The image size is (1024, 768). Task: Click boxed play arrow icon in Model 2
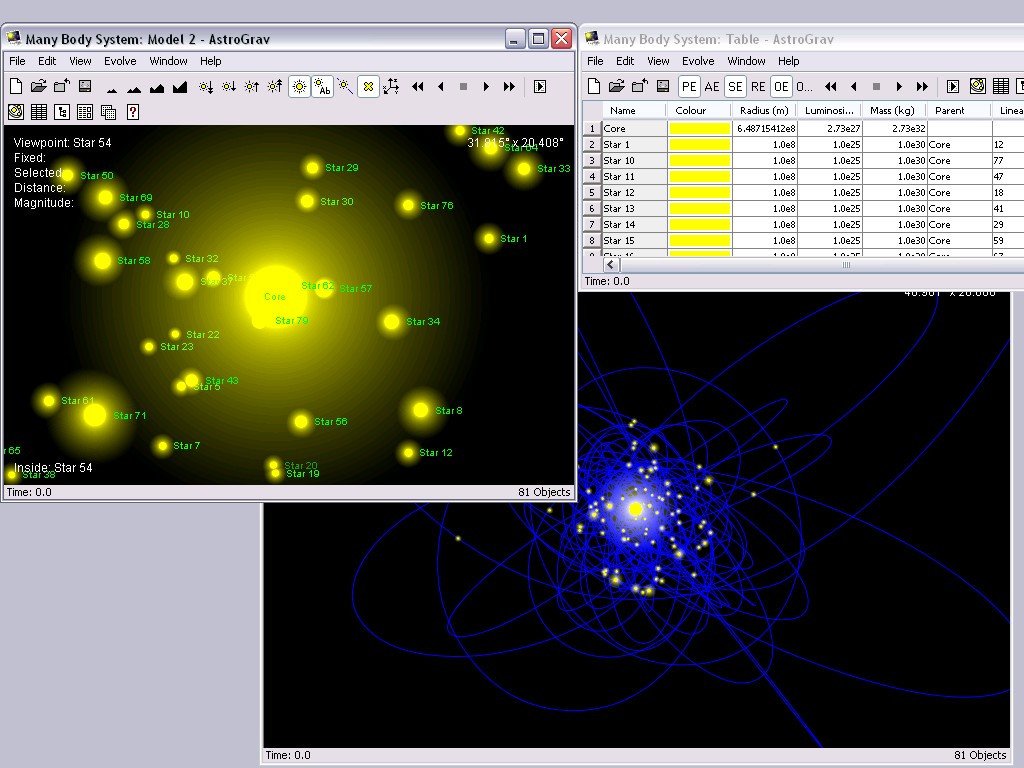[540, 86]
